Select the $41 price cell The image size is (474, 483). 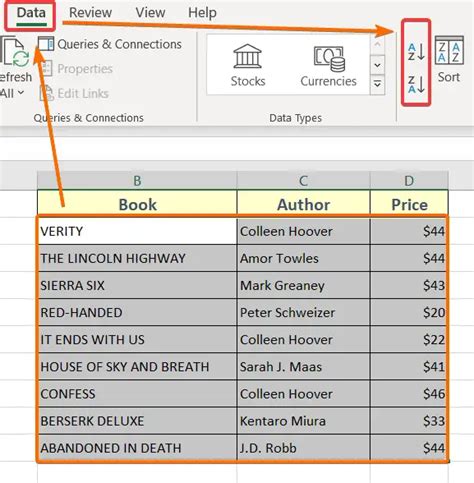pos(409,367)
